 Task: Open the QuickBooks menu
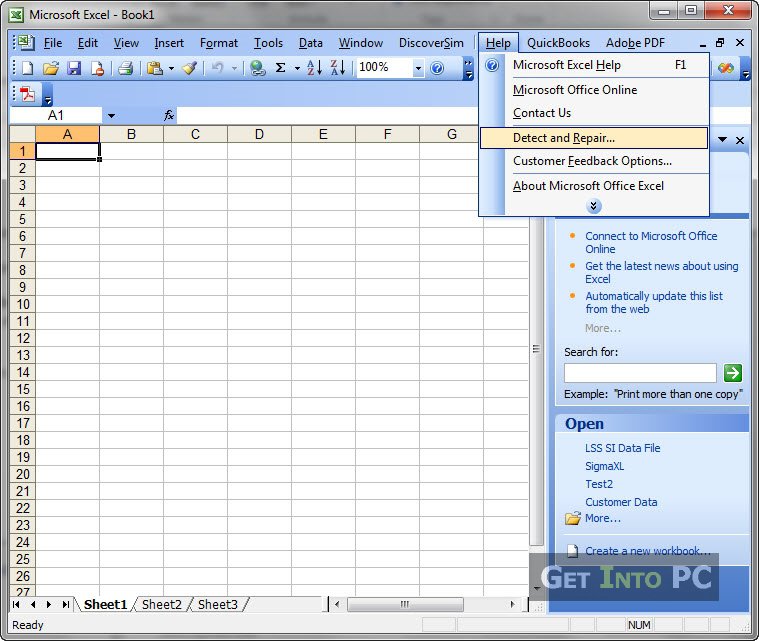[x=558, y=43]
